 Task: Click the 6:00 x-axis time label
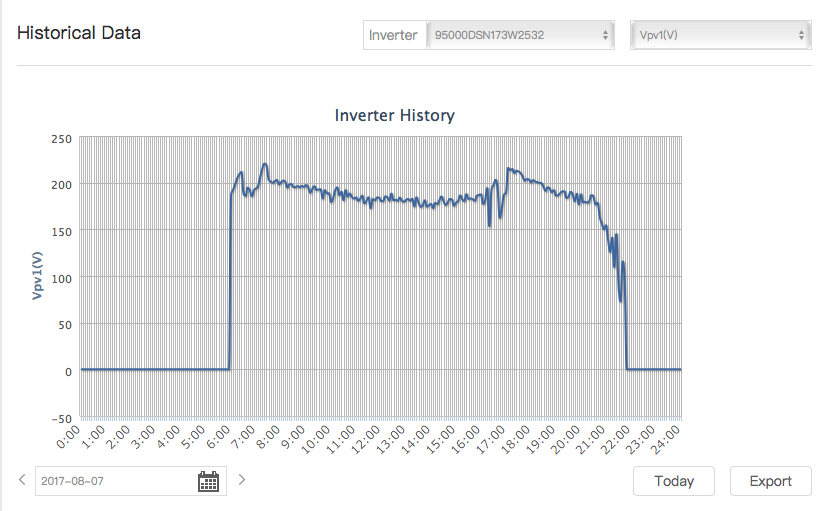click(x=221, y=438)
